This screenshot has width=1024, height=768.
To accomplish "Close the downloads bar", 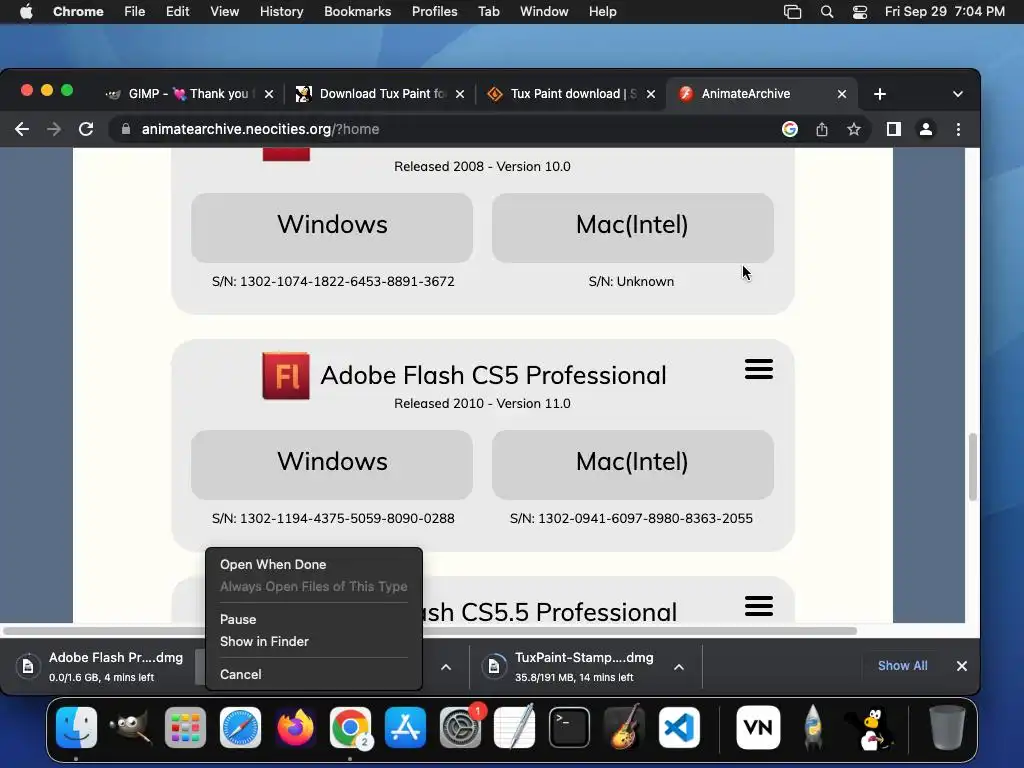I will click(961, 666).
